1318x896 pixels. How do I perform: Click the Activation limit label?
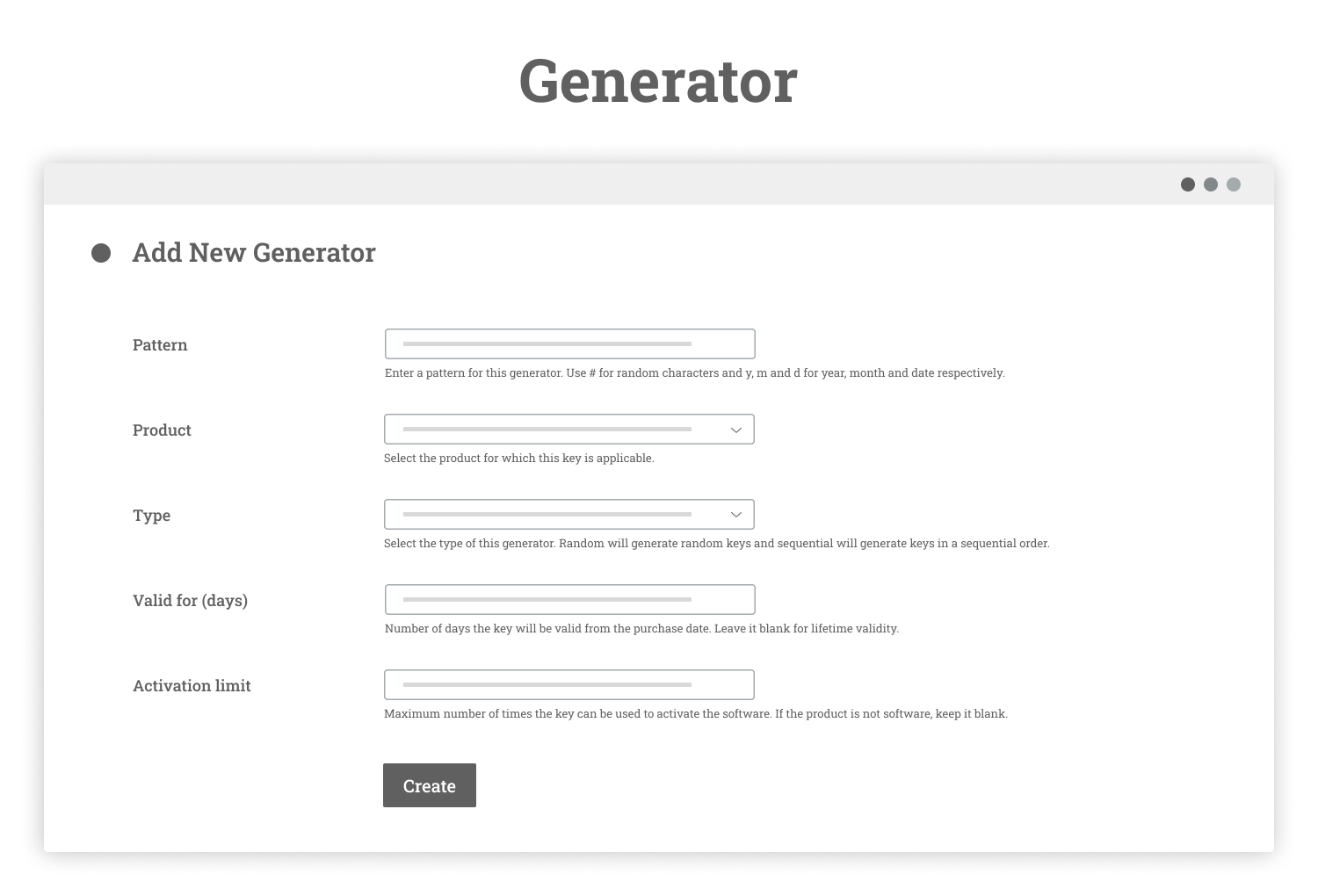coord(192,686)
